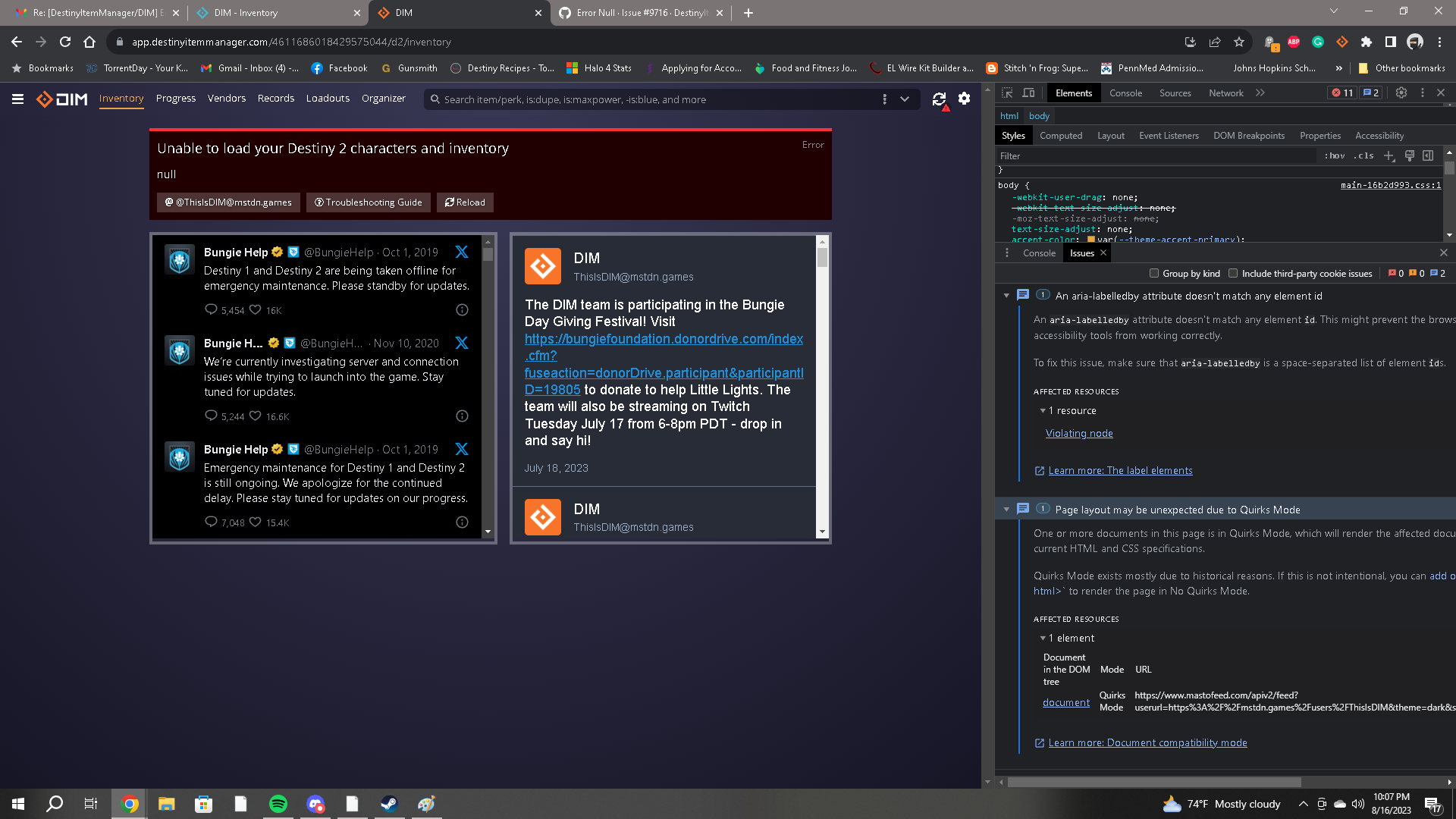Open DevTools settings
The image size is (1456, 819).
(1401, 93)
